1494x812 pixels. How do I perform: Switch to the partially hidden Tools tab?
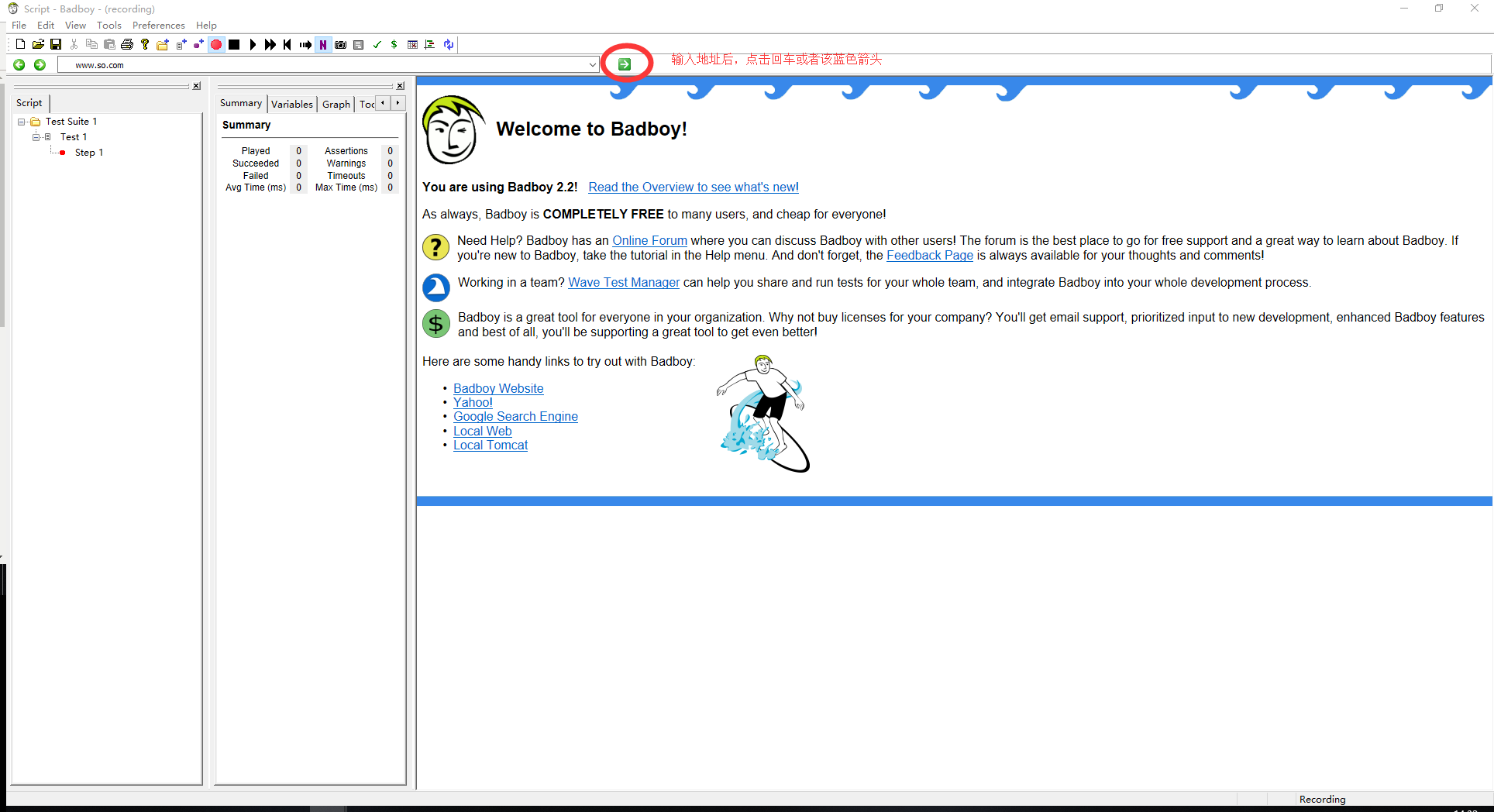(367, 104)
